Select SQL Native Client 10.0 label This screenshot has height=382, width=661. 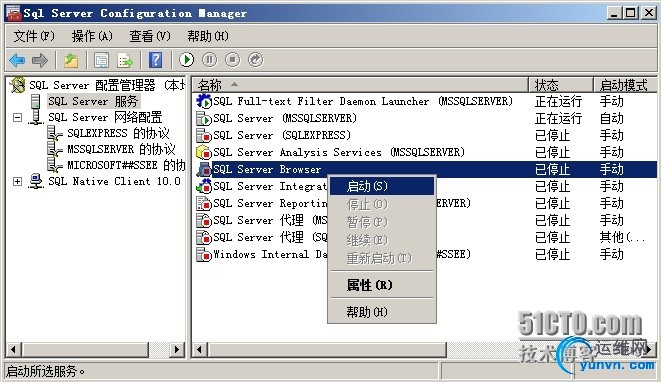(x=114, y=181)
